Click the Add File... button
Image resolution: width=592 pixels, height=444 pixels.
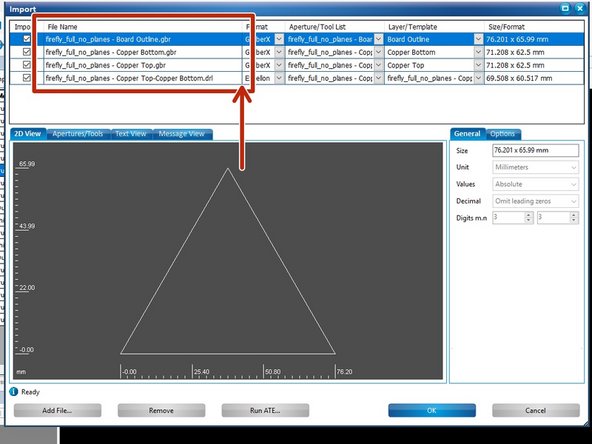(x=57, y=410)
